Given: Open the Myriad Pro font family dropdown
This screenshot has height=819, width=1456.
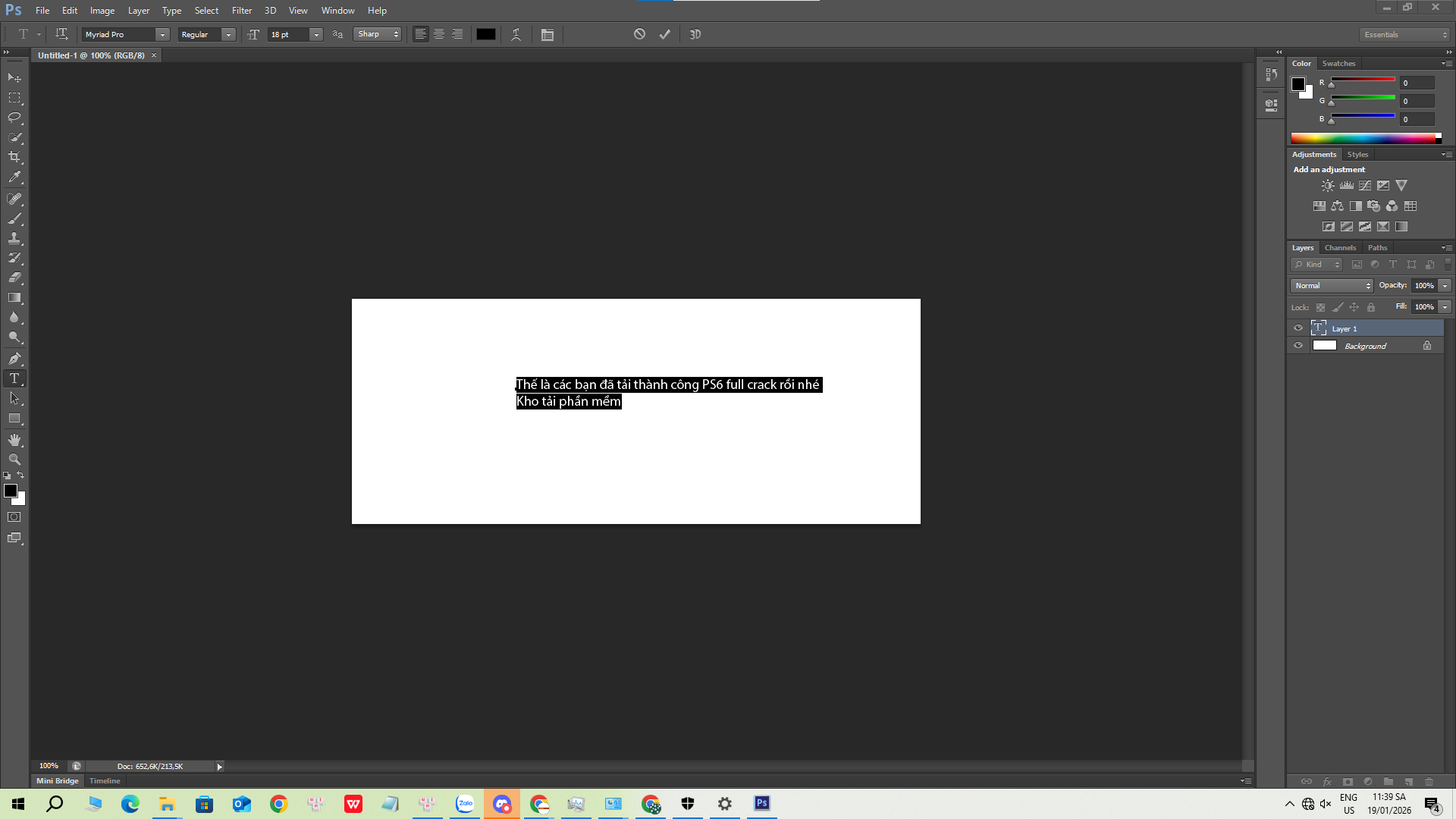Looking at the screenshot, I should [162, 34].
